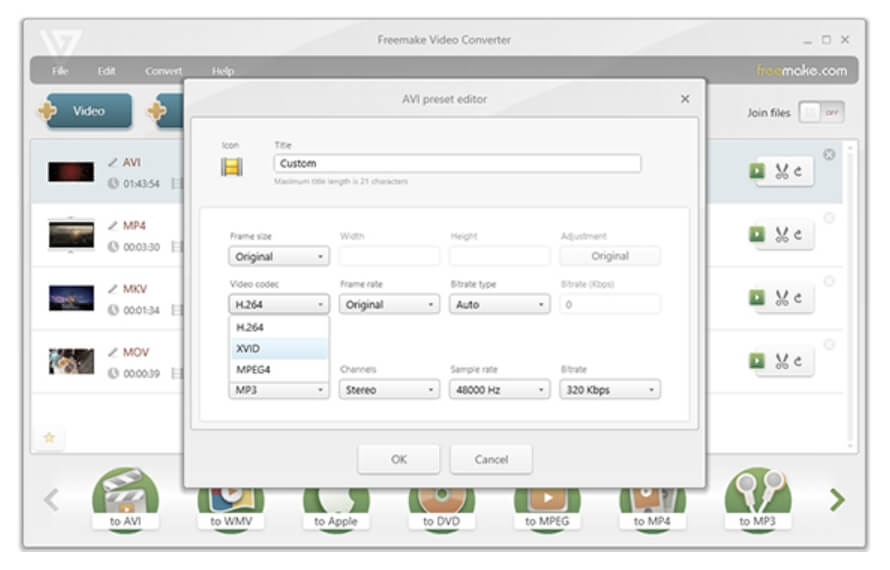Click the to MP3 format icon

click(x=758, y=500)
